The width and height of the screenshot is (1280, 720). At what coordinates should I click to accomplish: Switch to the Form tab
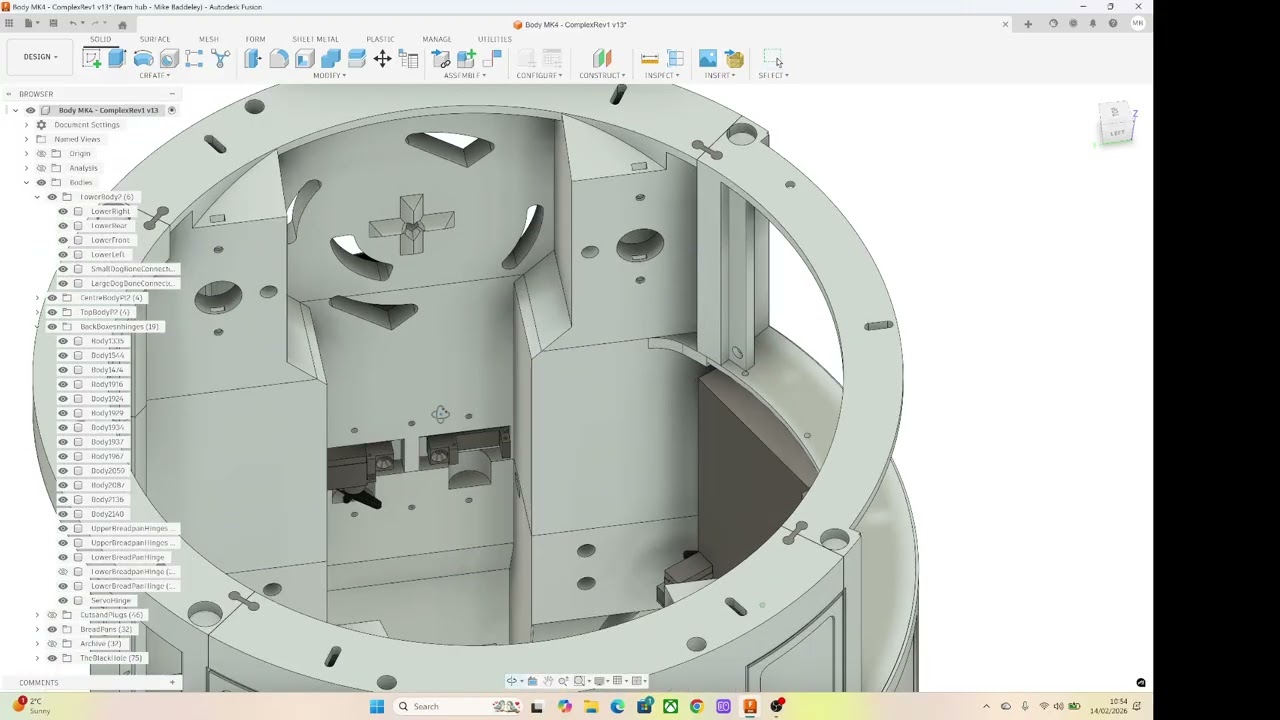[x=255, y=39]
